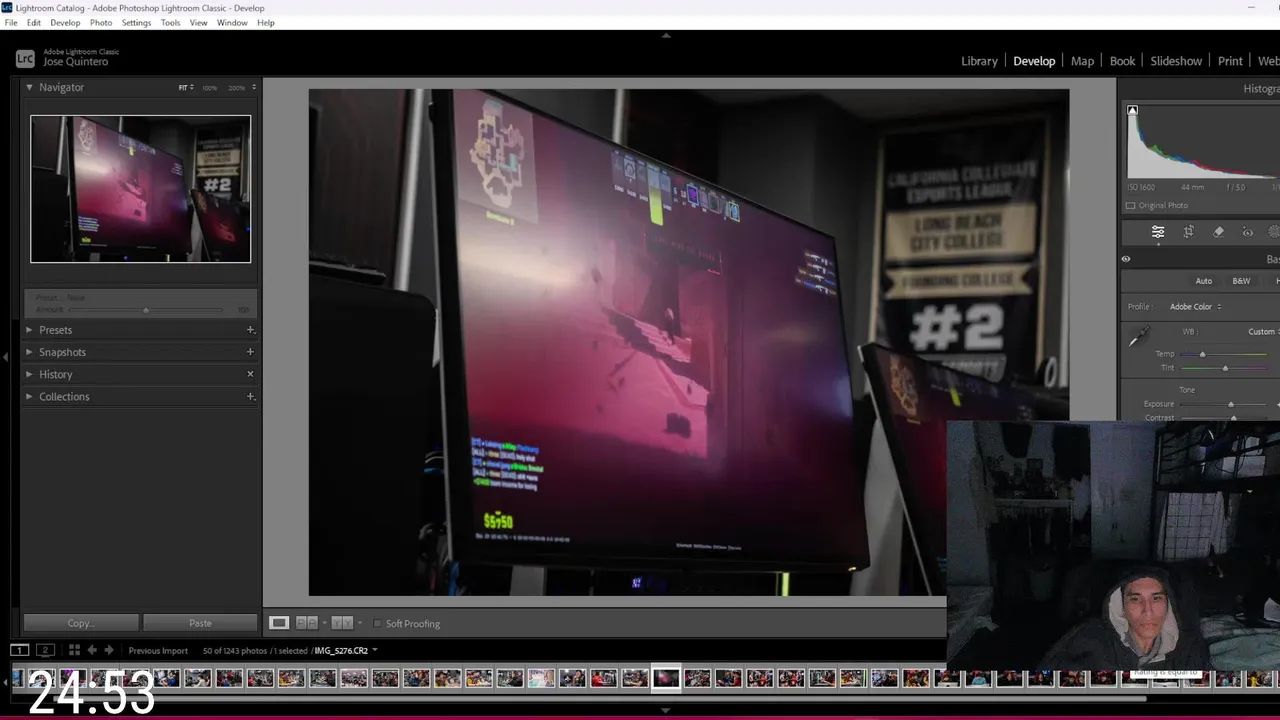
Task: Open the Settings menu
Action: pyautogui.click(x=136, y=23)
